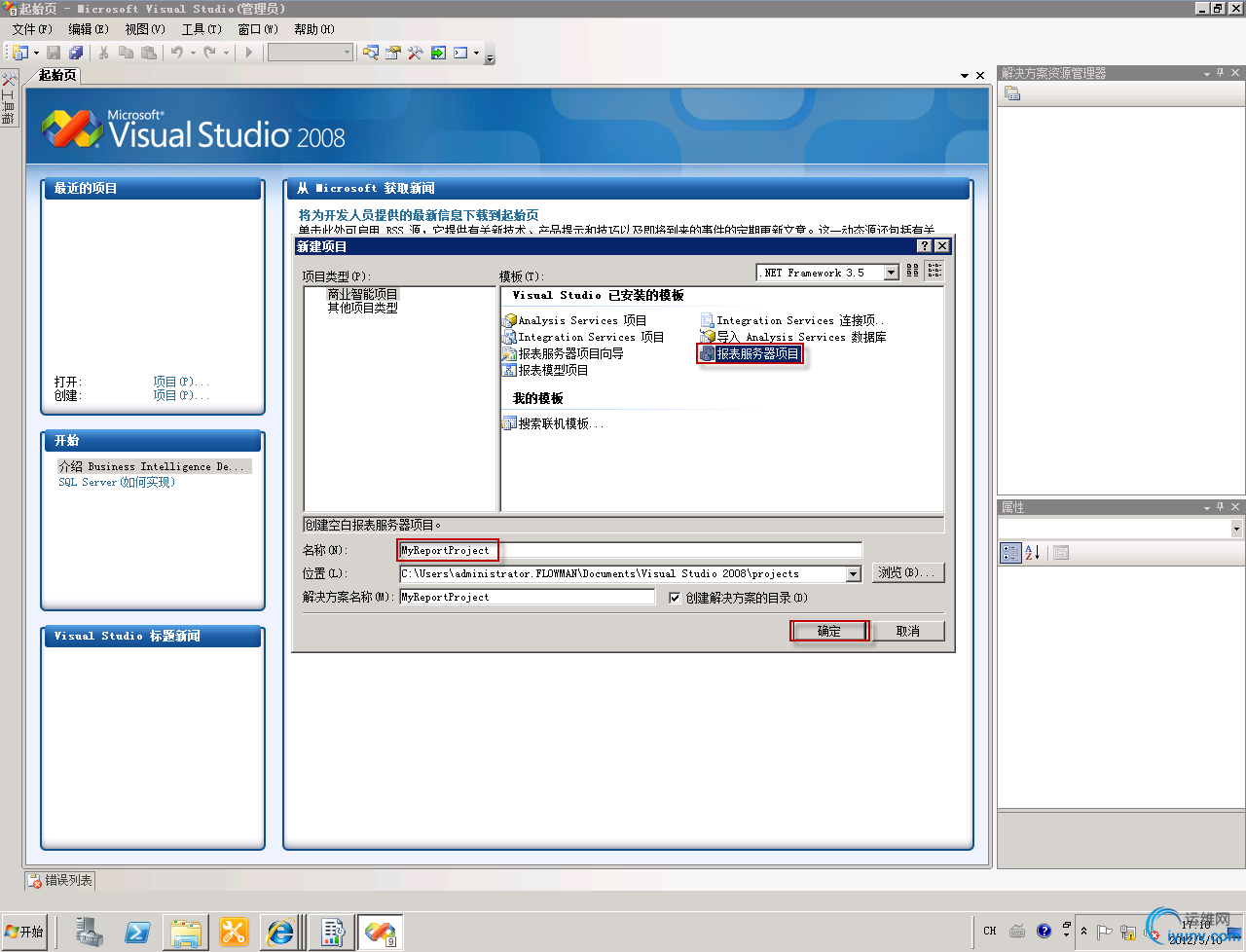The image size is (1246, 952).
Task: Select the Analysis Services 项目 template
Action: (x=574, y=320)
